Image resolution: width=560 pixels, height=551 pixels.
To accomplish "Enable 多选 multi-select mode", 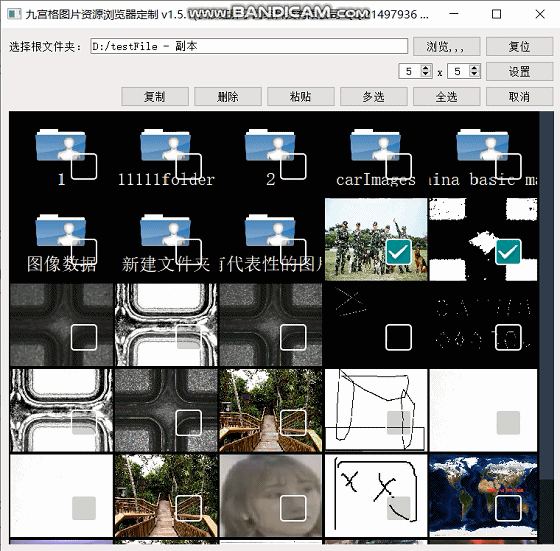I will [373, 96].
